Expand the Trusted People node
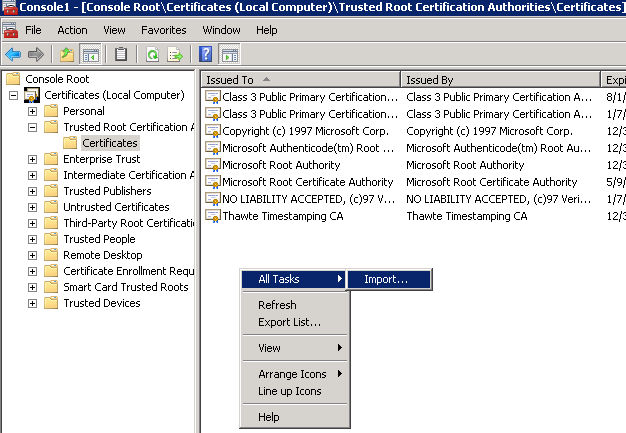This screenshot has width=626, height=433. 32,239
